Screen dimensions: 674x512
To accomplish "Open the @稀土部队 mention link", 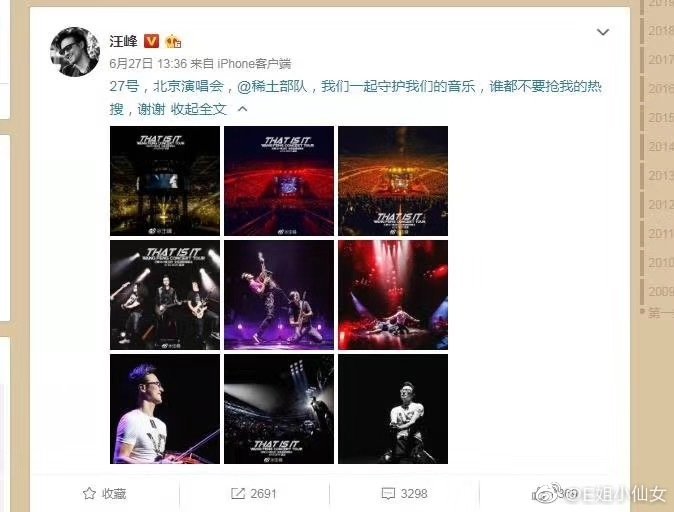I will (272, 86).
